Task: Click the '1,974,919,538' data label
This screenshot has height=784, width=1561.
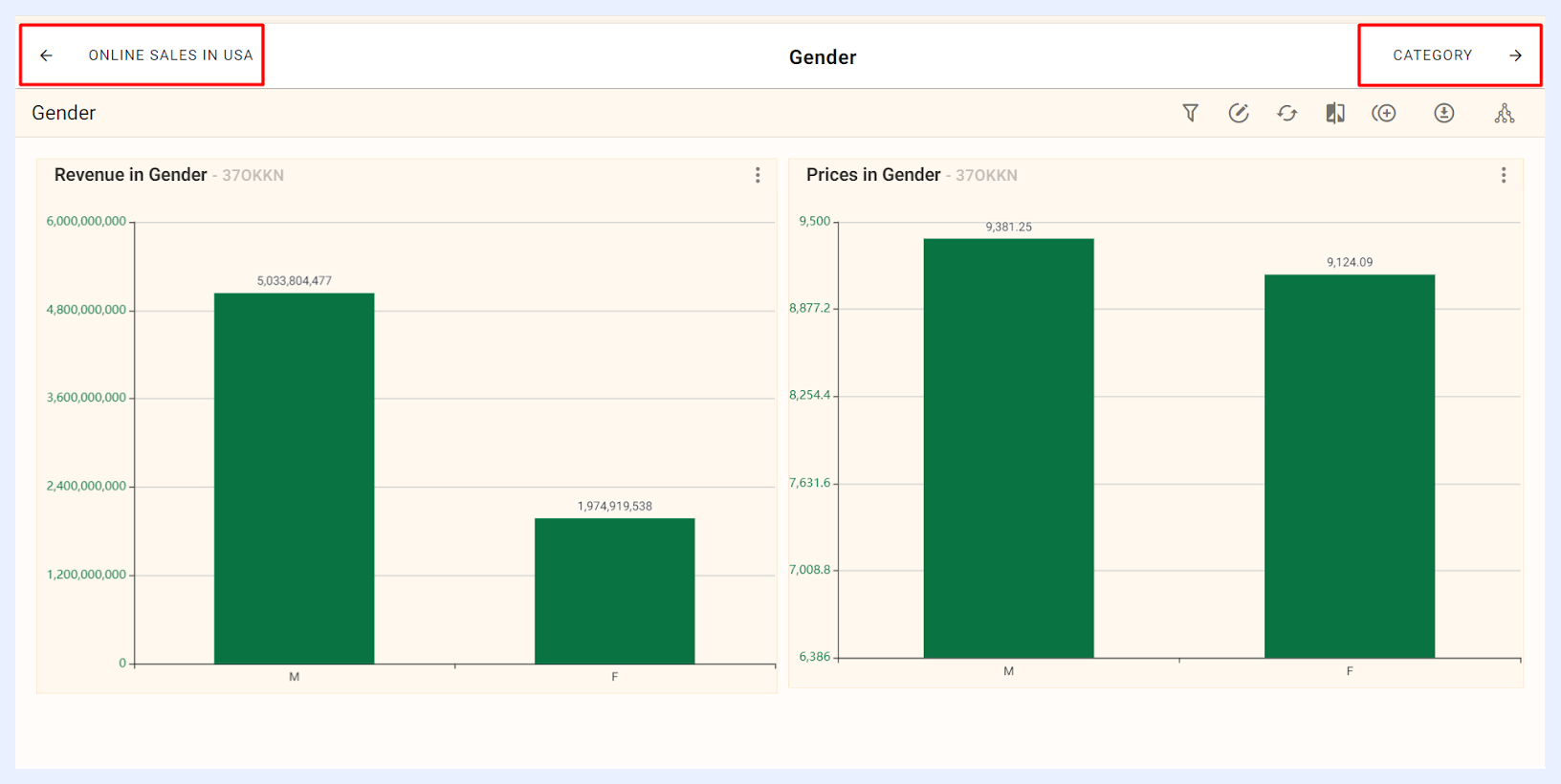Action: tap(615, 507)
